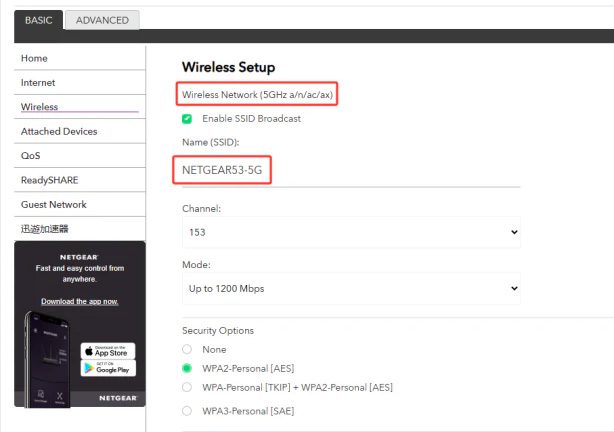Screen dimensions: 614x432
Task: Select WPA-Personal [TKIP] + WPA2-Personal [AES]
Action: point(187,387)
